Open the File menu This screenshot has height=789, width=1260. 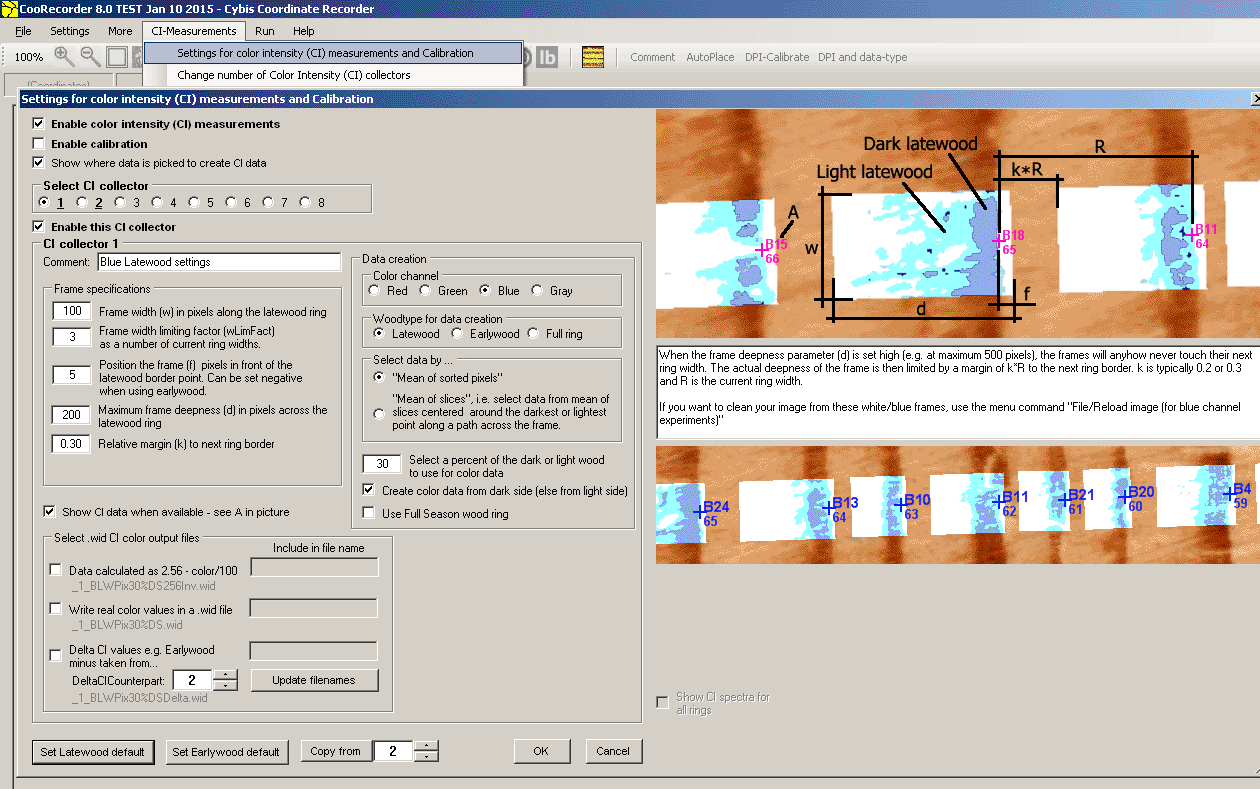click(x=23, y=31)
